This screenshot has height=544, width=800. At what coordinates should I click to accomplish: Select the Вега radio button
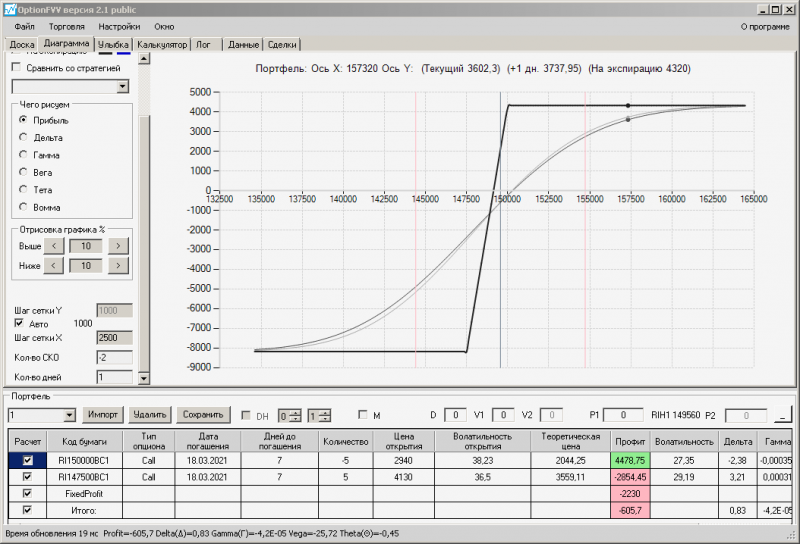[x=24, y=172]
